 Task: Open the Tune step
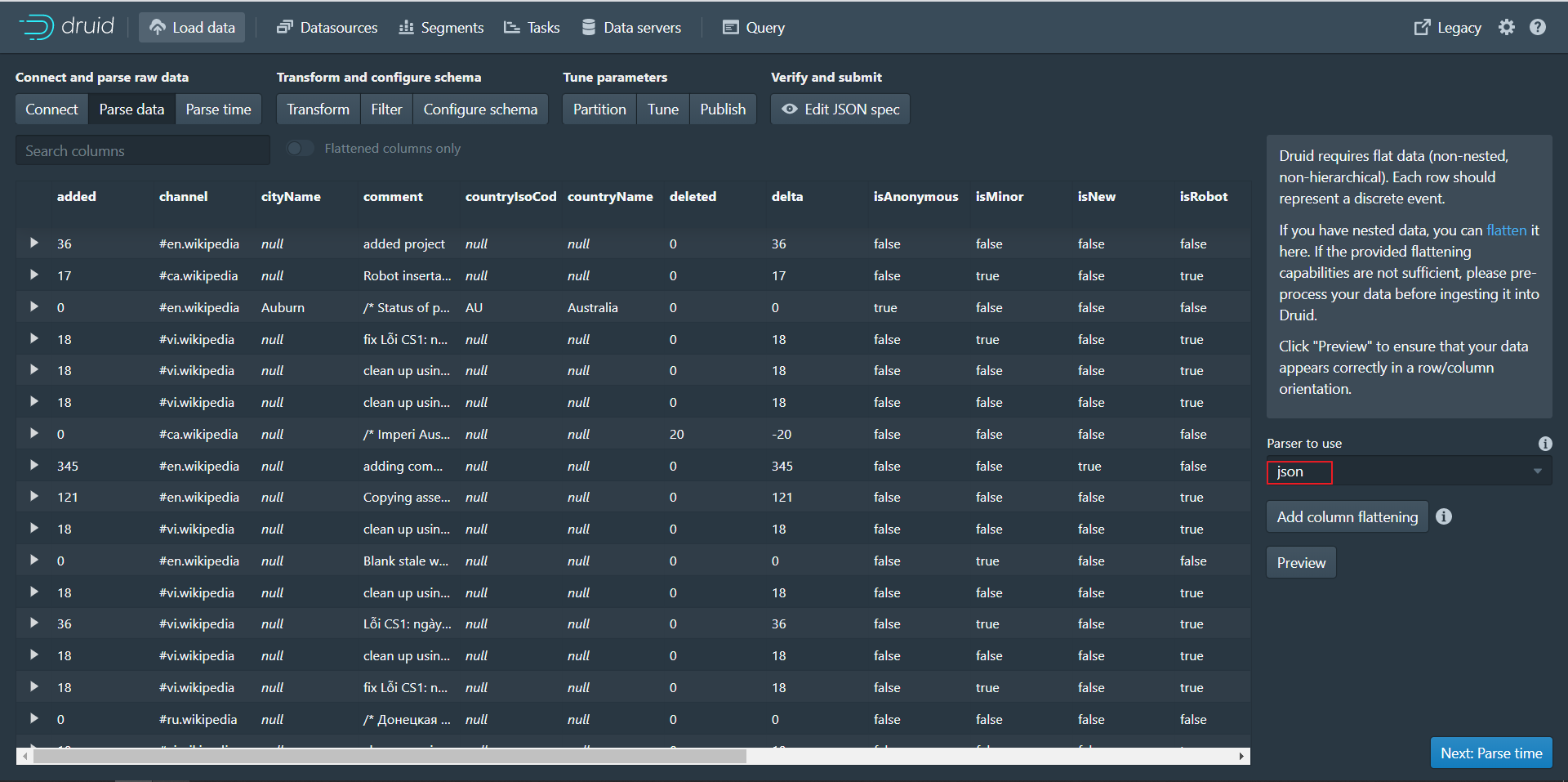(x=663, y=109)
